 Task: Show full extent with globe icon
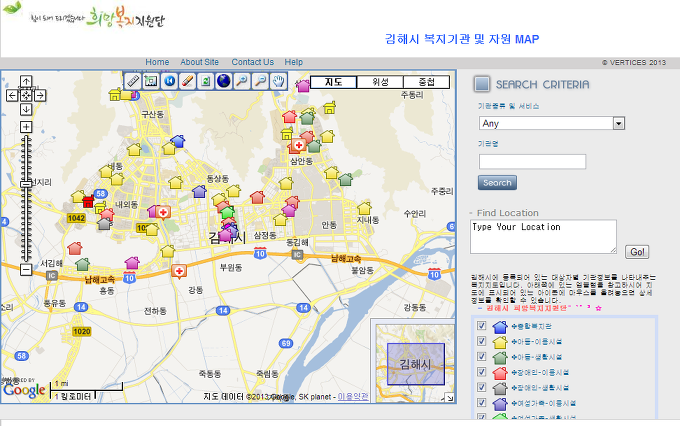click(224, 81)
